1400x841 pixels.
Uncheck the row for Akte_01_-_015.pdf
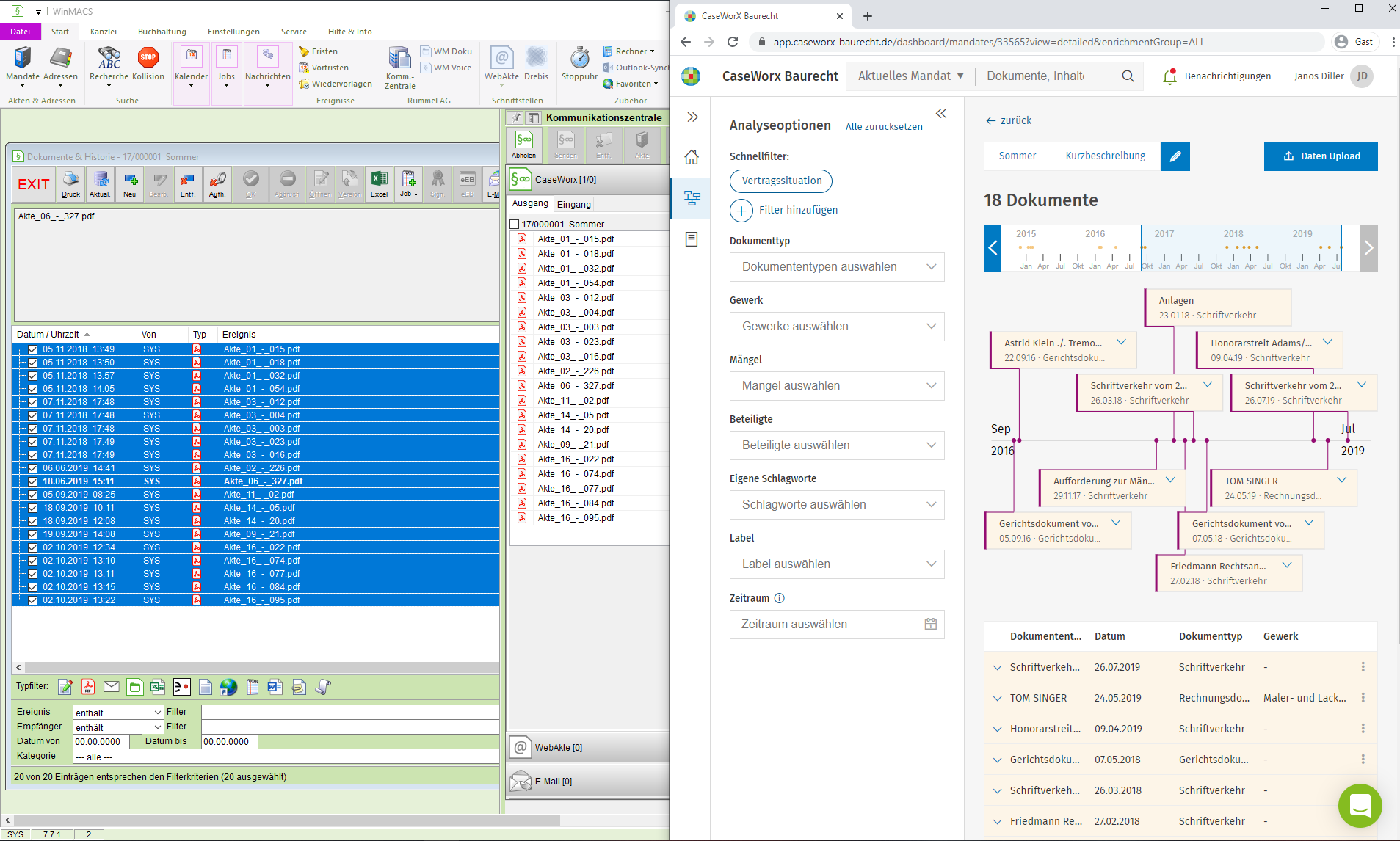click(x=33, y=350)
